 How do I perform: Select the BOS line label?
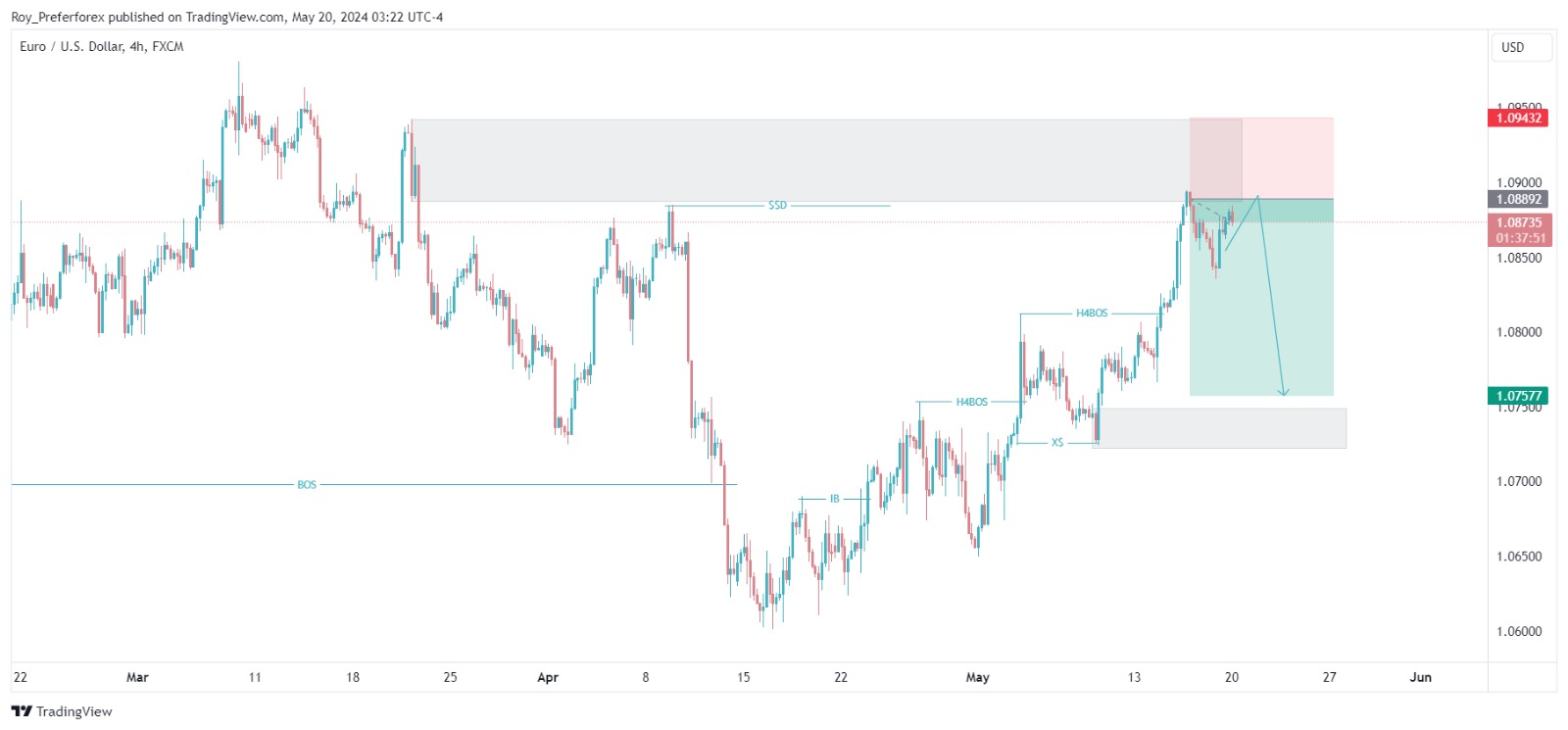pos(307,485)
